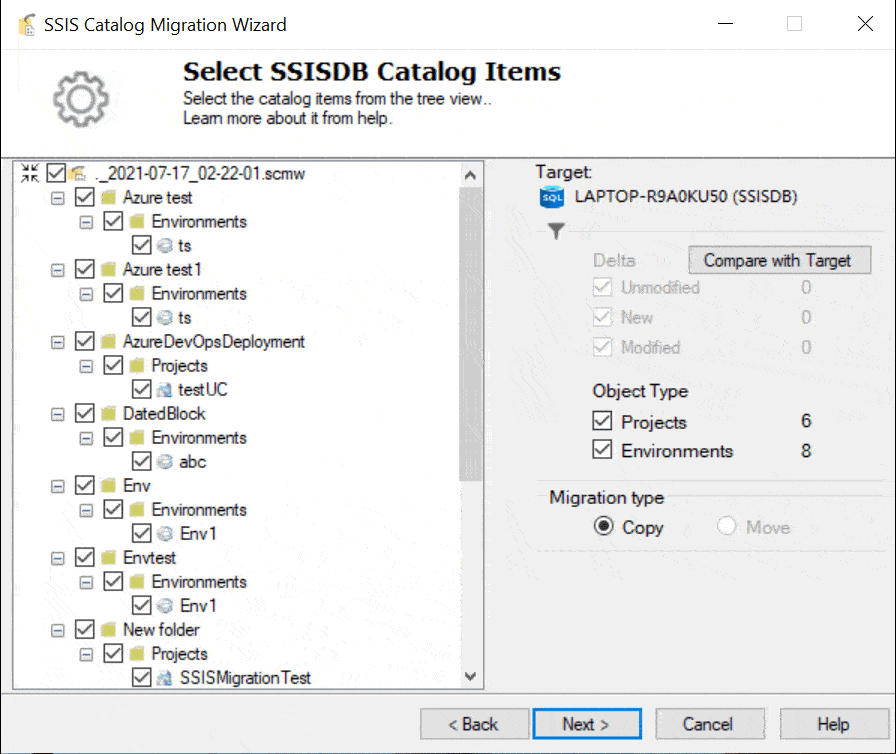Collapse Projects node under New folder

coord(86,654)
